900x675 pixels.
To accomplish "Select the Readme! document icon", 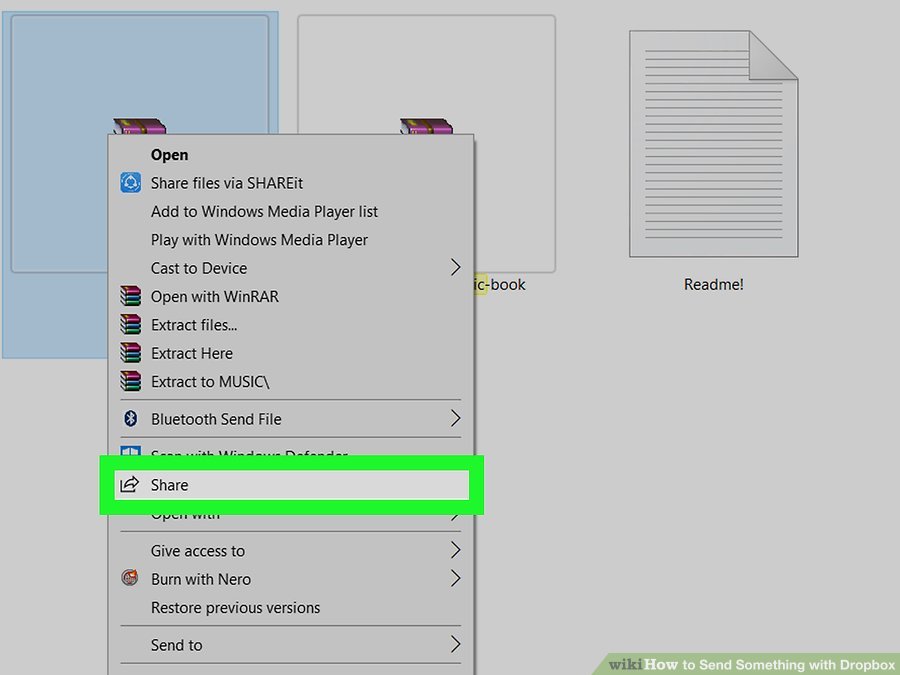I will pyautogui.click(x=713, y=143).
